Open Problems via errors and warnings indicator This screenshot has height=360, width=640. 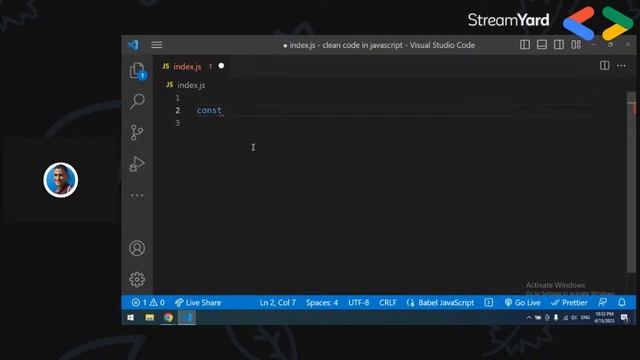pos(148,302)
